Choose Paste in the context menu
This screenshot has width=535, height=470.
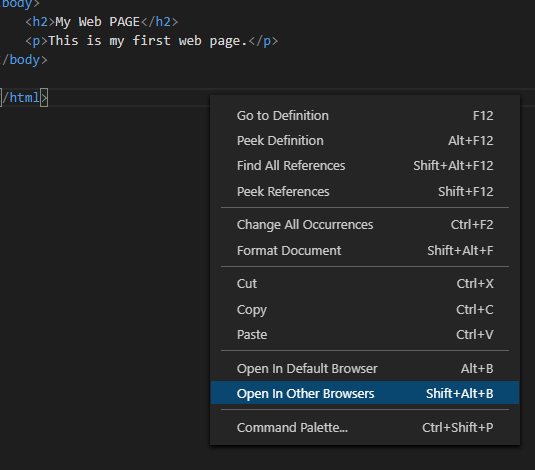tap(365, 334)
